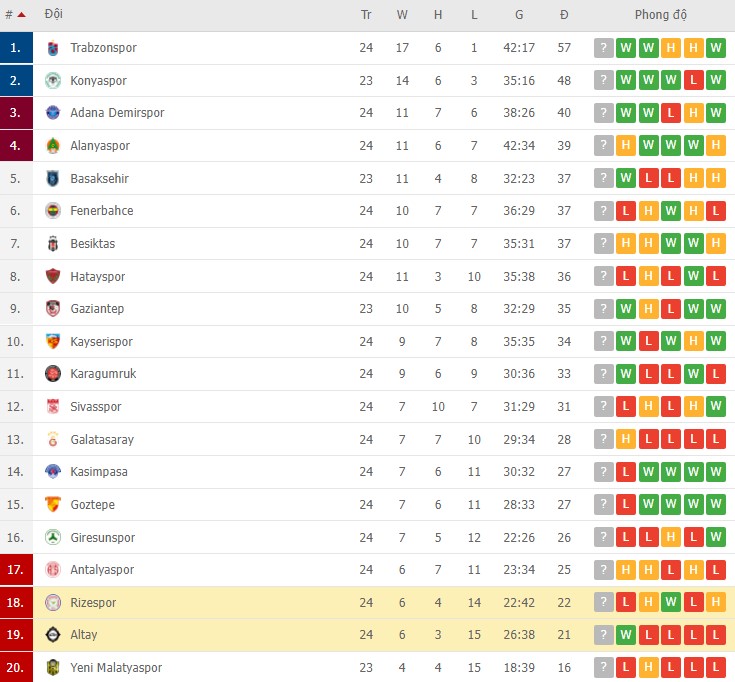Click Giresunspor's green W form badge

click(716, 538)
